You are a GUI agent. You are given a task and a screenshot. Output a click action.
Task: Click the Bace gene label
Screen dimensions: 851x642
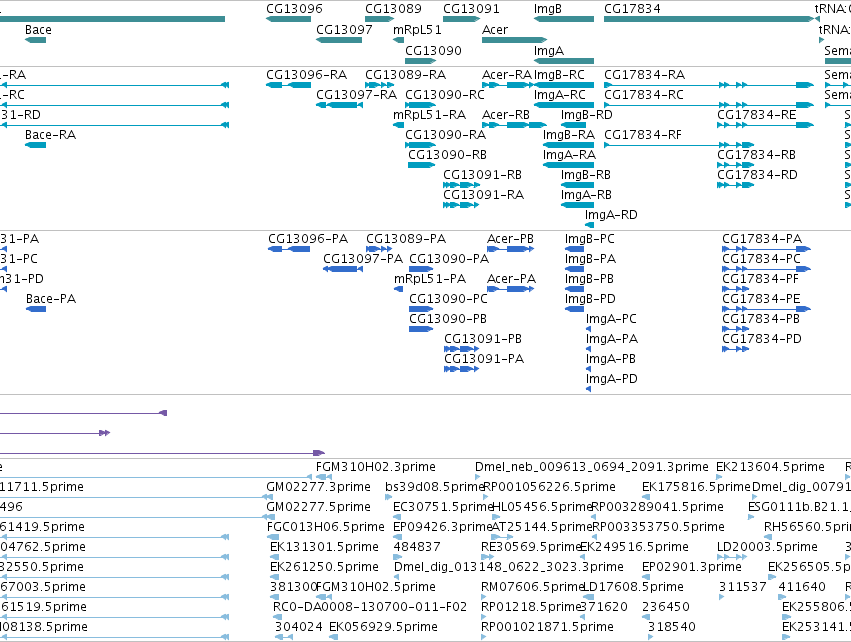pos(38,30)
